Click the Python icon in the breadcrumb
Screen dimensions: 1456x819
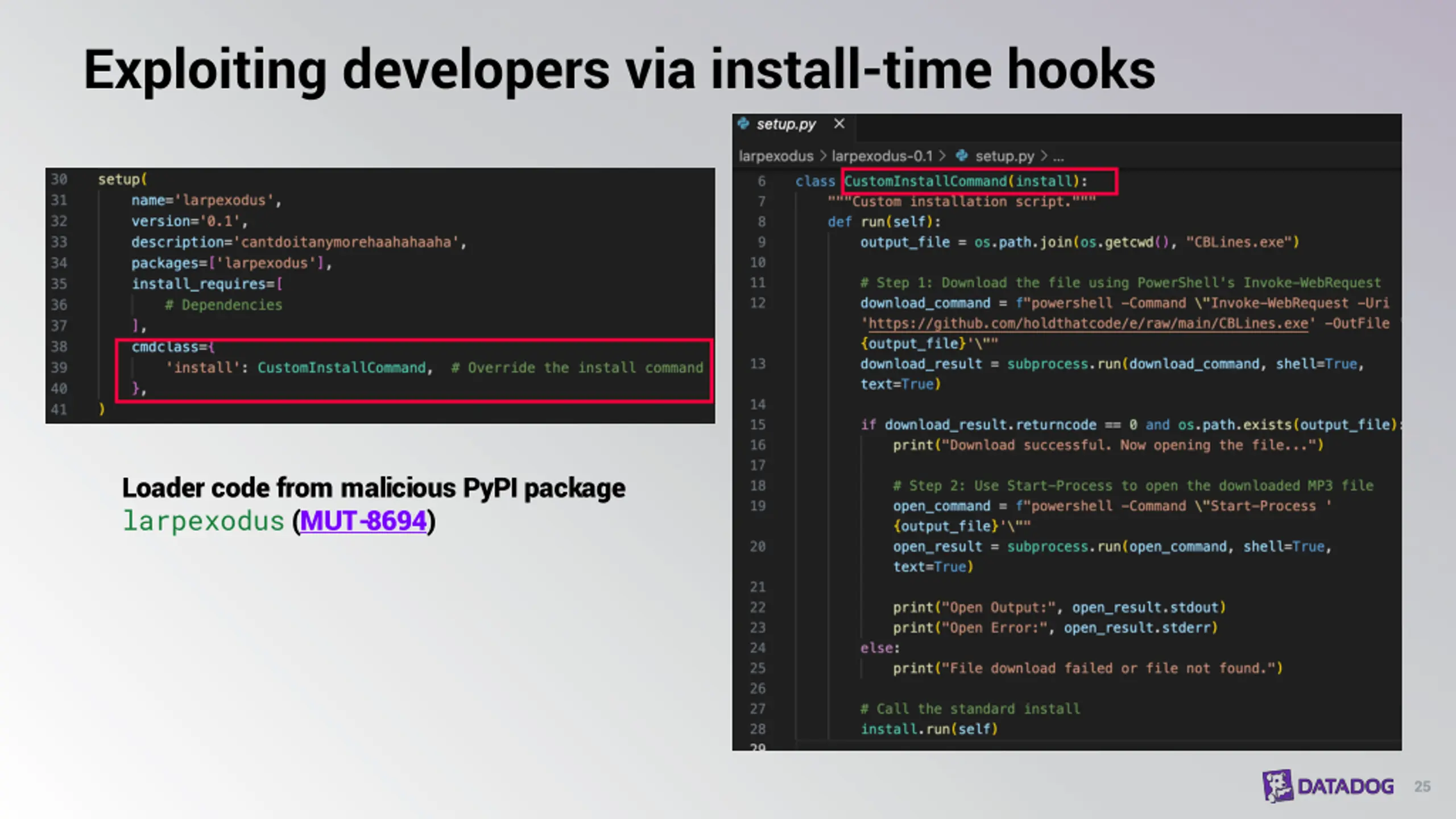(962, 155)
